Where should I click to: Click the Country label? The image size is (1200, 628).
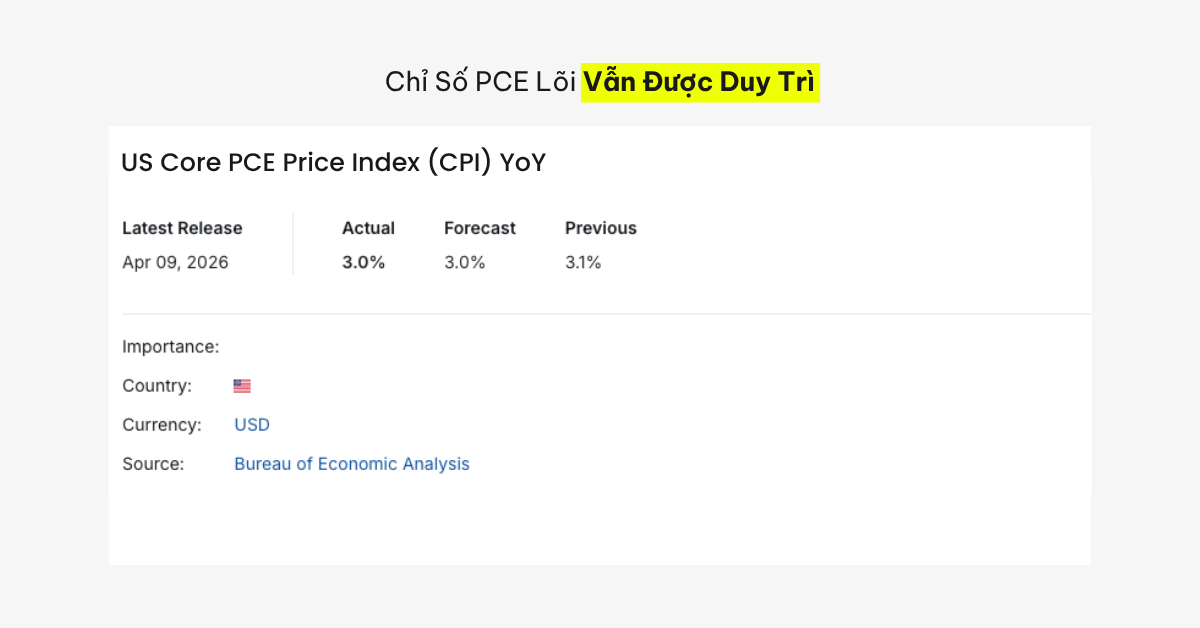(156, 386)
